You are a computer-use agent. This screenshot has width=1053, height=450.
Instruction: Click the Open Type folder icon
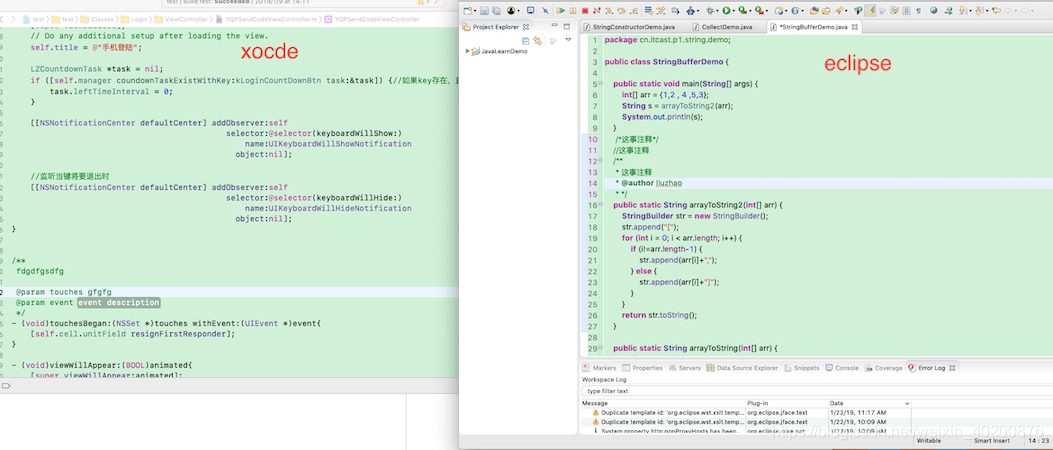coord(814,11)
